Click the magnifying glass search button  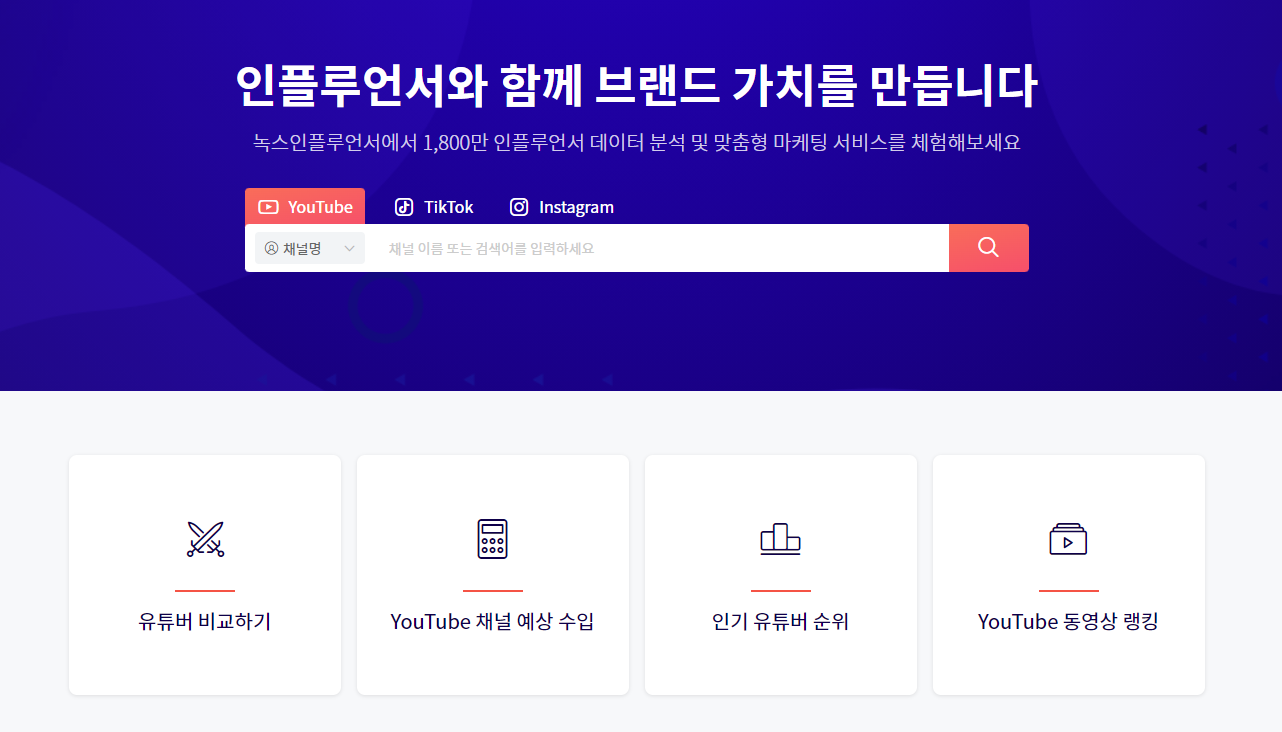989,247
